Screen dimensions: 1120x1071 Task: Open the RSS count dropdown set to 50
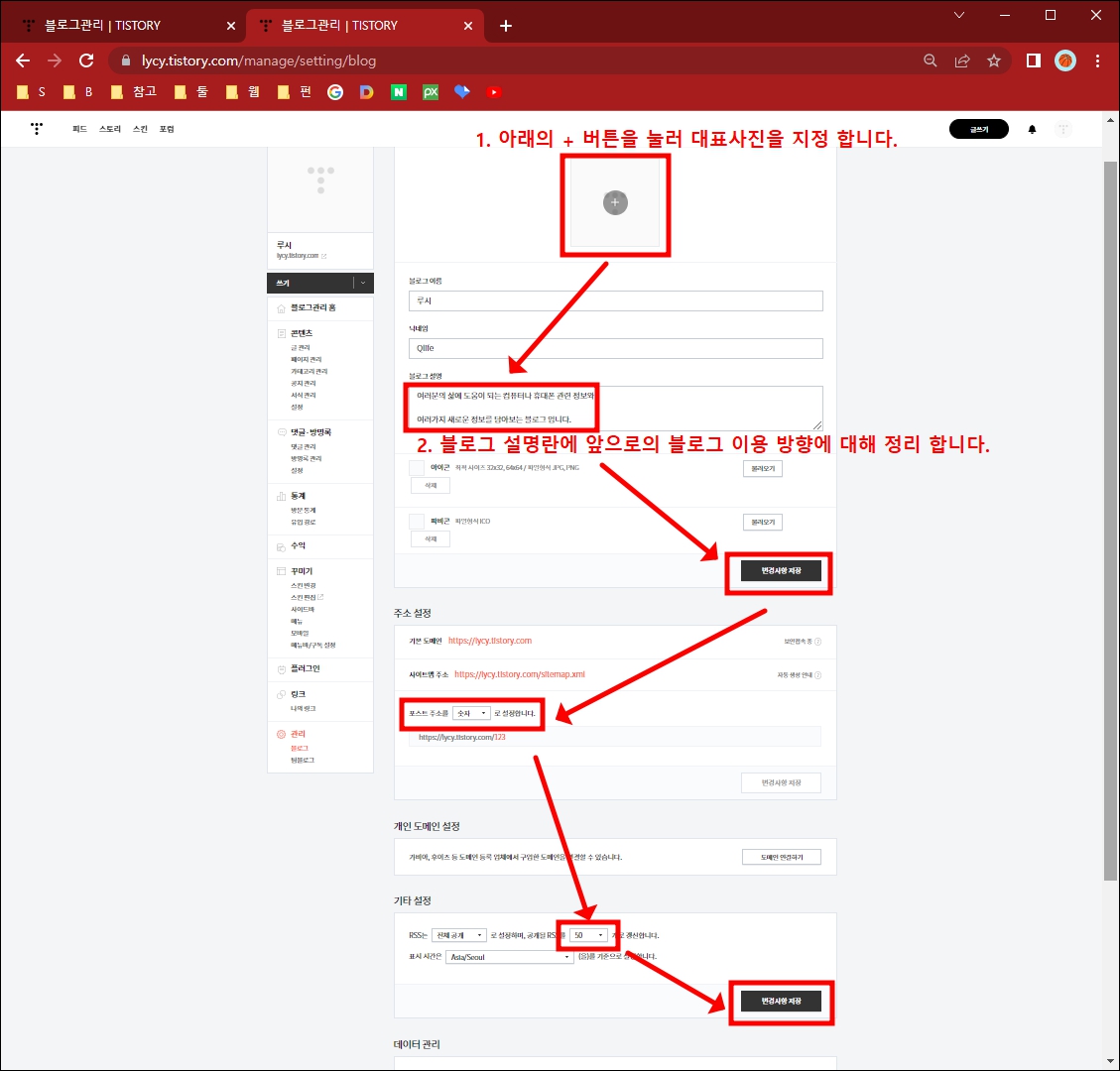[x=588, y=934]
